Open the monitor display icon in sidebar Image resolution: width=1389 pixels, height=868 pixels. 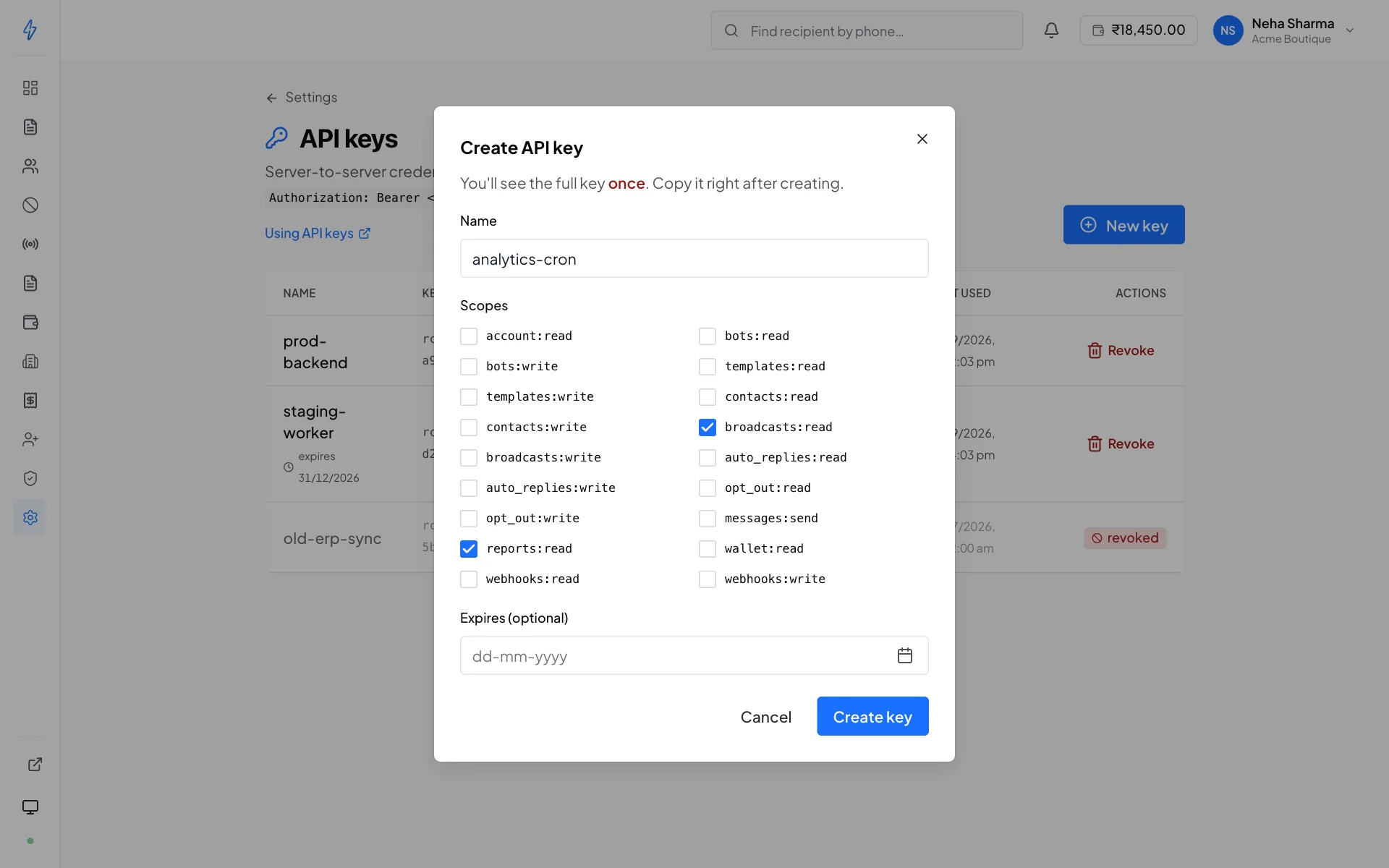pos(30,807)
